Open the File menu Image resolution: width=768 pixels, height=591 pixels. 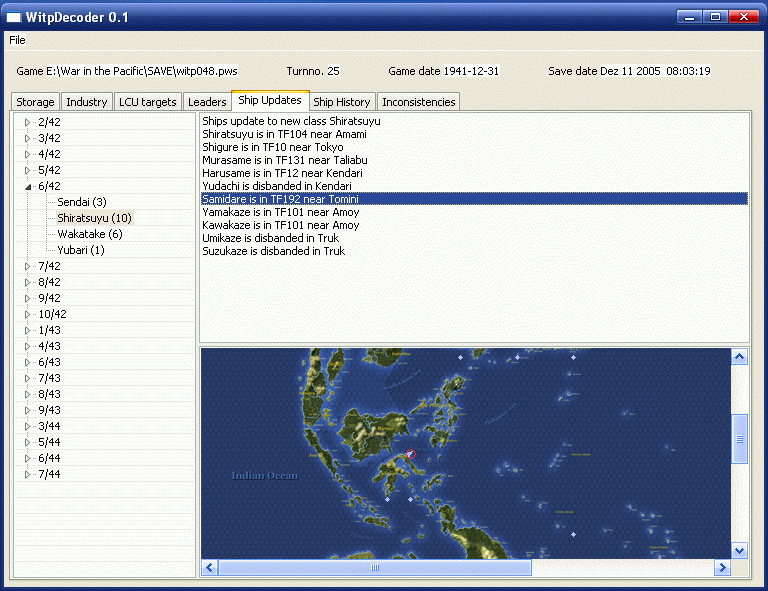coord(17,40)
